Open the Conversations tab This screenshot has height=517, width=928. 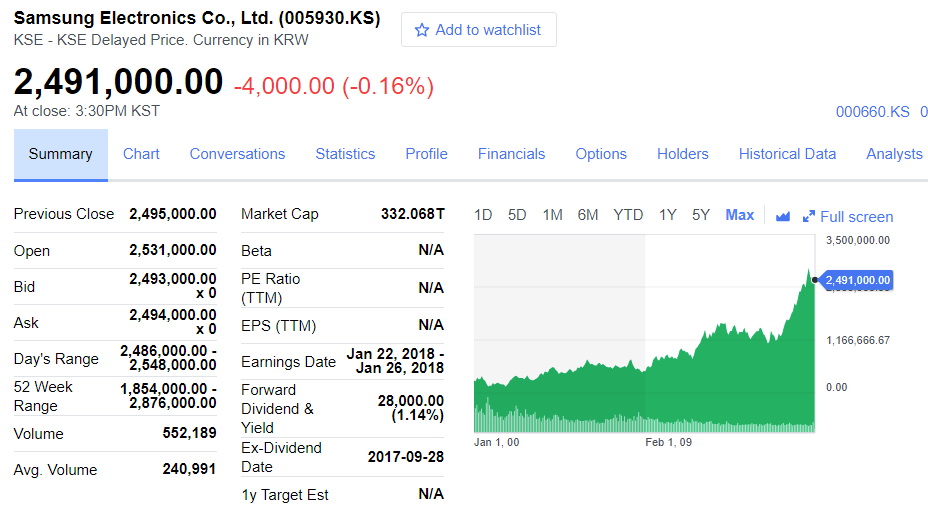click(237, 154)
